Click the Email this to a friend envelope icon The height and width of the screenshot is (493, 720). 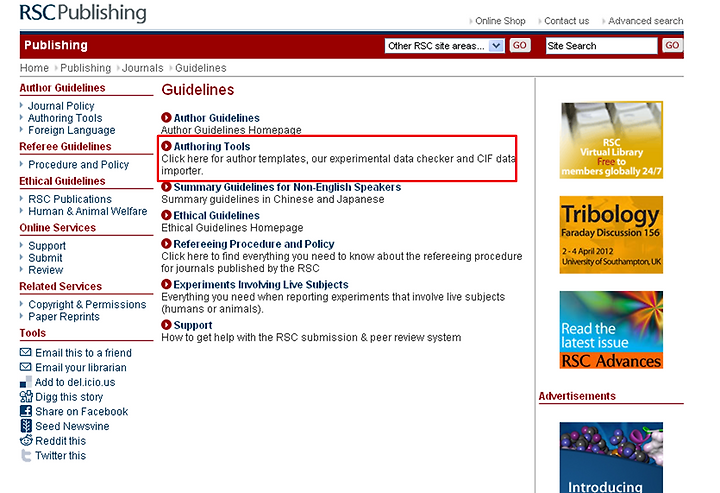[x=26, y=353]
